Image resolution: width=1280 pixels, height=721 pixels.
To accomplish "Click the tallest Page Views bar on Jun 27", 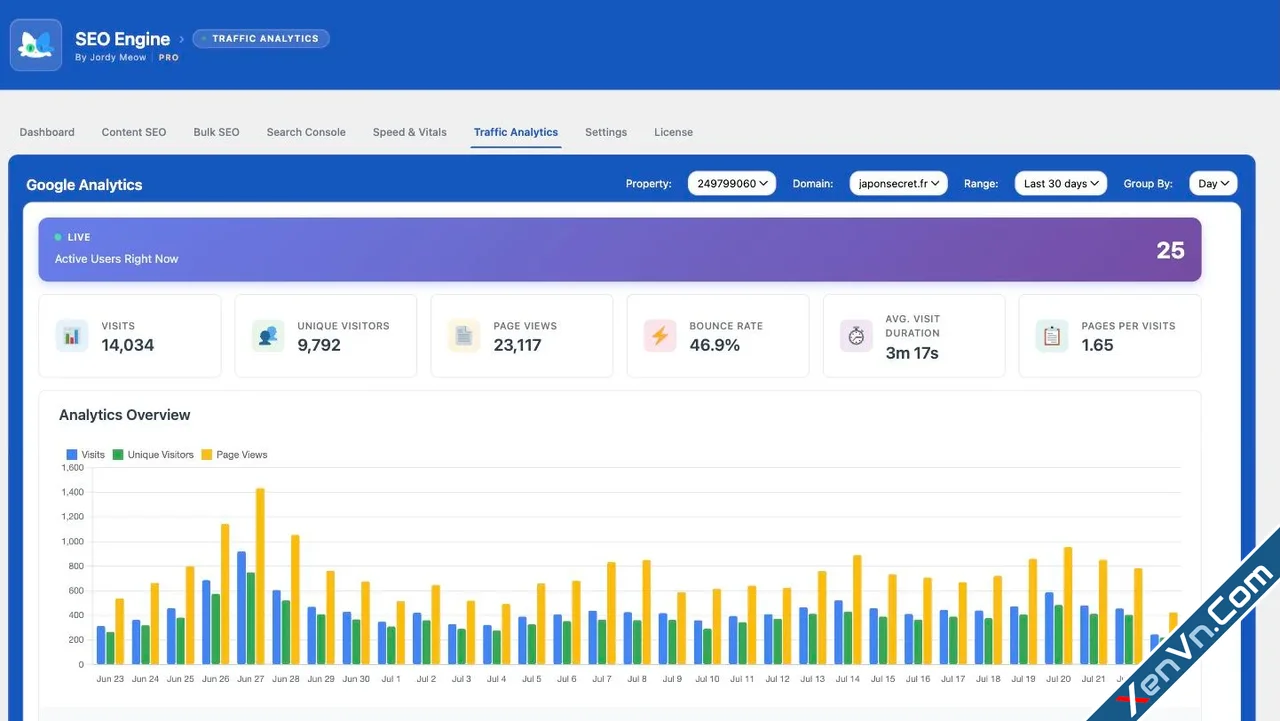I will click(x=260, y=576).
